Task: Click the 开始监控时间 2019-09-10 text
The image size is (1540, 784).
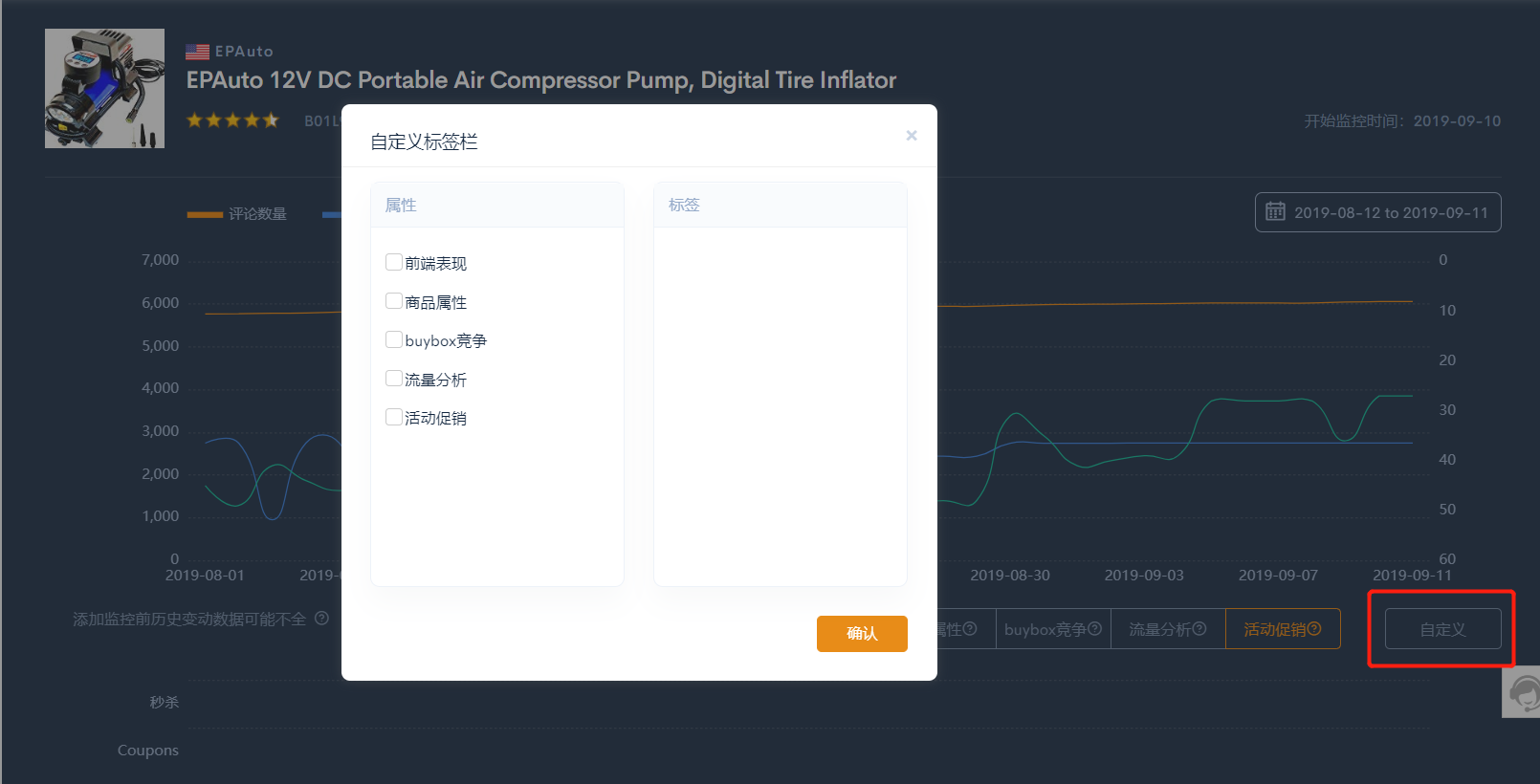Action: click(x=1402, y=121)
